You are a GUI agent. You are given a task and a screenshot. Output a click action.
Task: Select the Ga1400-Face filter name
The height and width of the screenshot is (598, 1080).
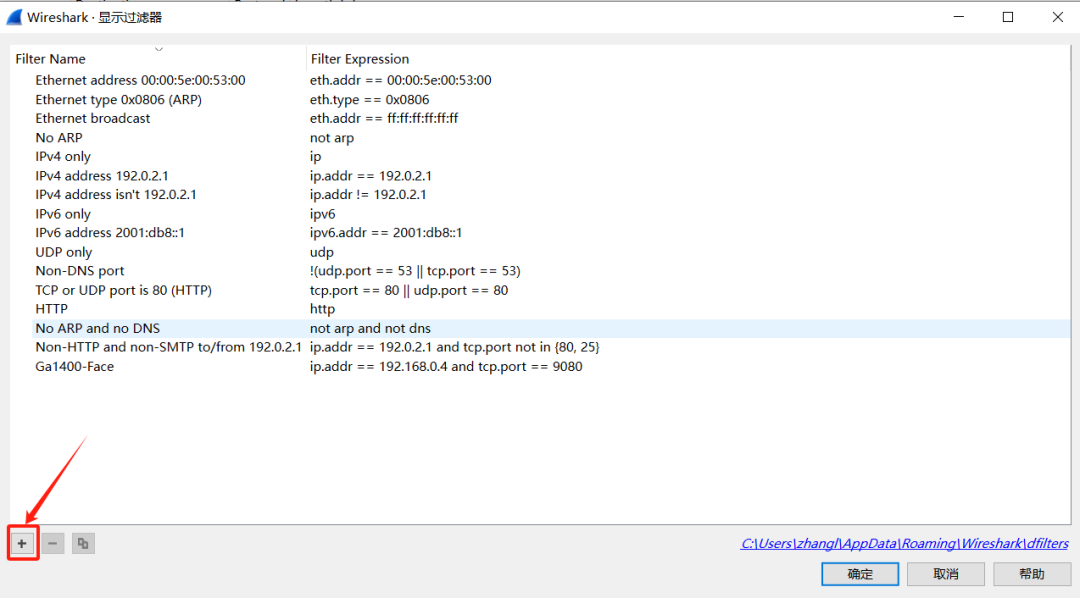pyautogui.click(x=74, y=367)
